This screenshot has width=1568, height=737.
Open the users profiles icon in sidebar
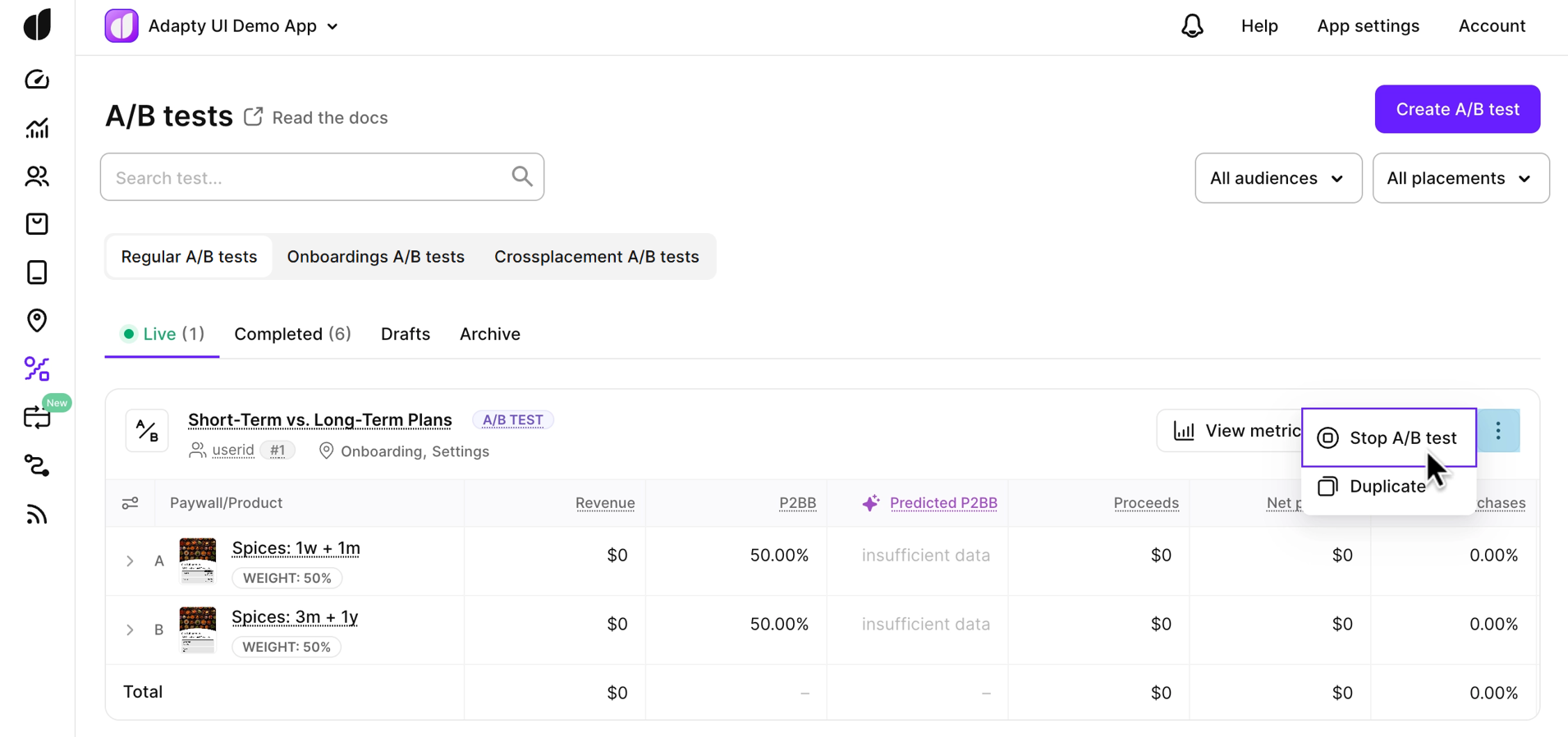coord(37,176)
